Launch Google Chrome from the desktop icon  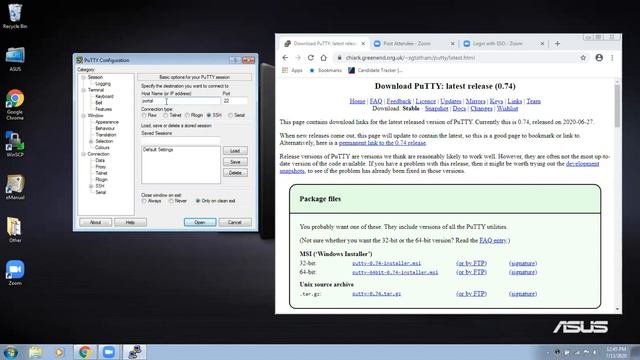tap(15, 104)
